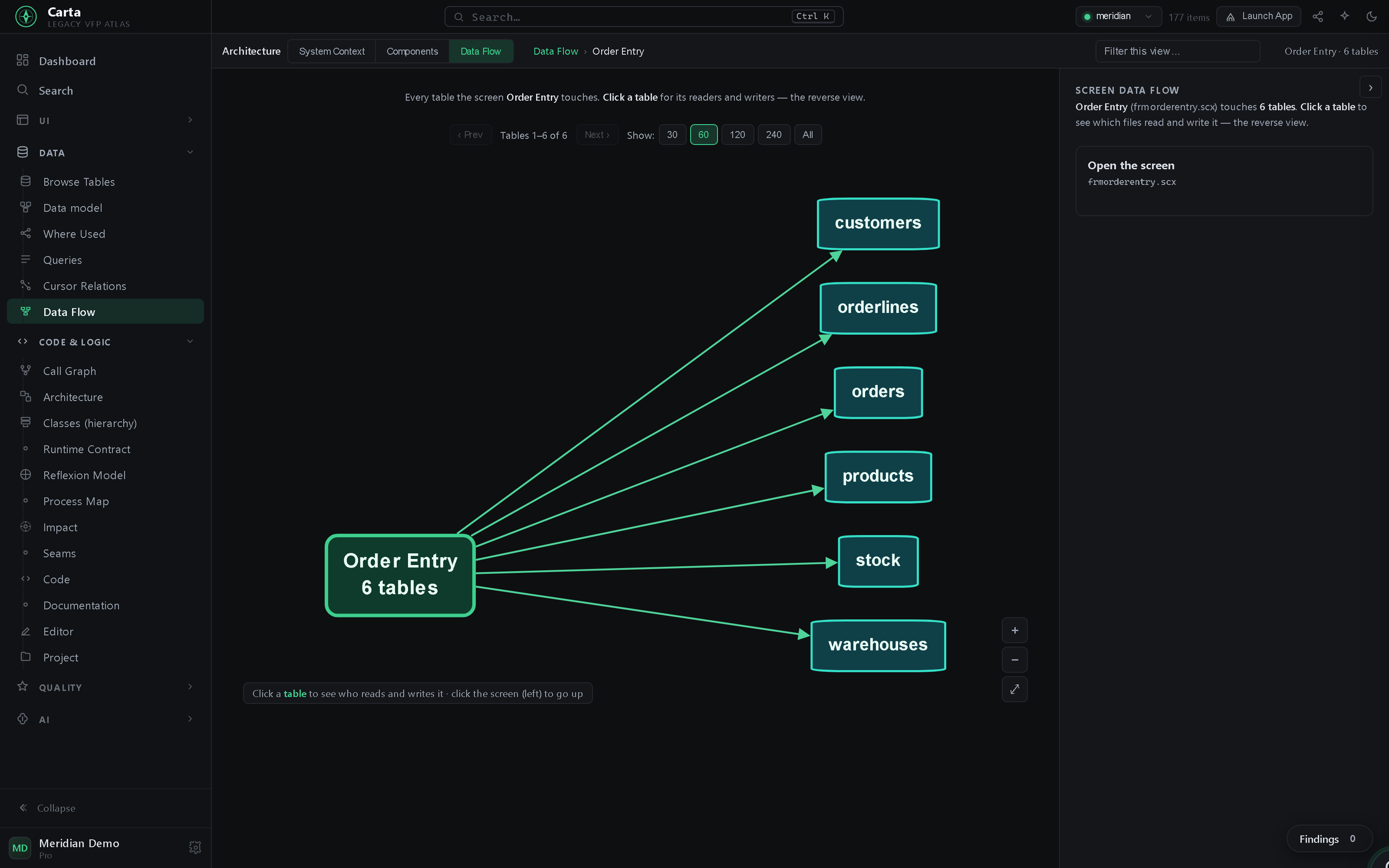Click the Filter this view field
The height and width of the screenshot is (868, 1389).
(x=1177, y=51)
